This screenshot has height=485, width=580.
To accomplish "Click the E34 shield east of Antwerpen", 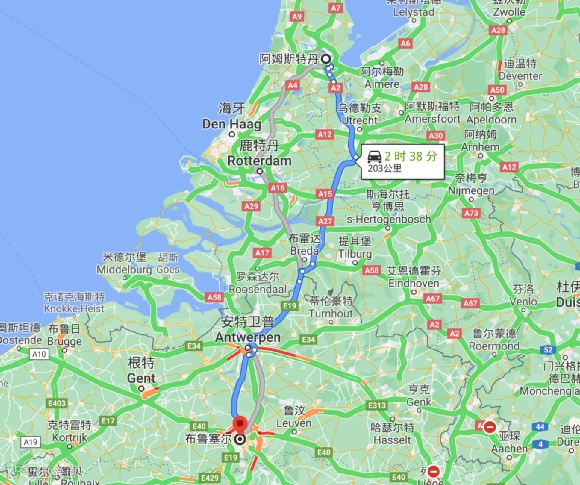I will click(308, 339).
